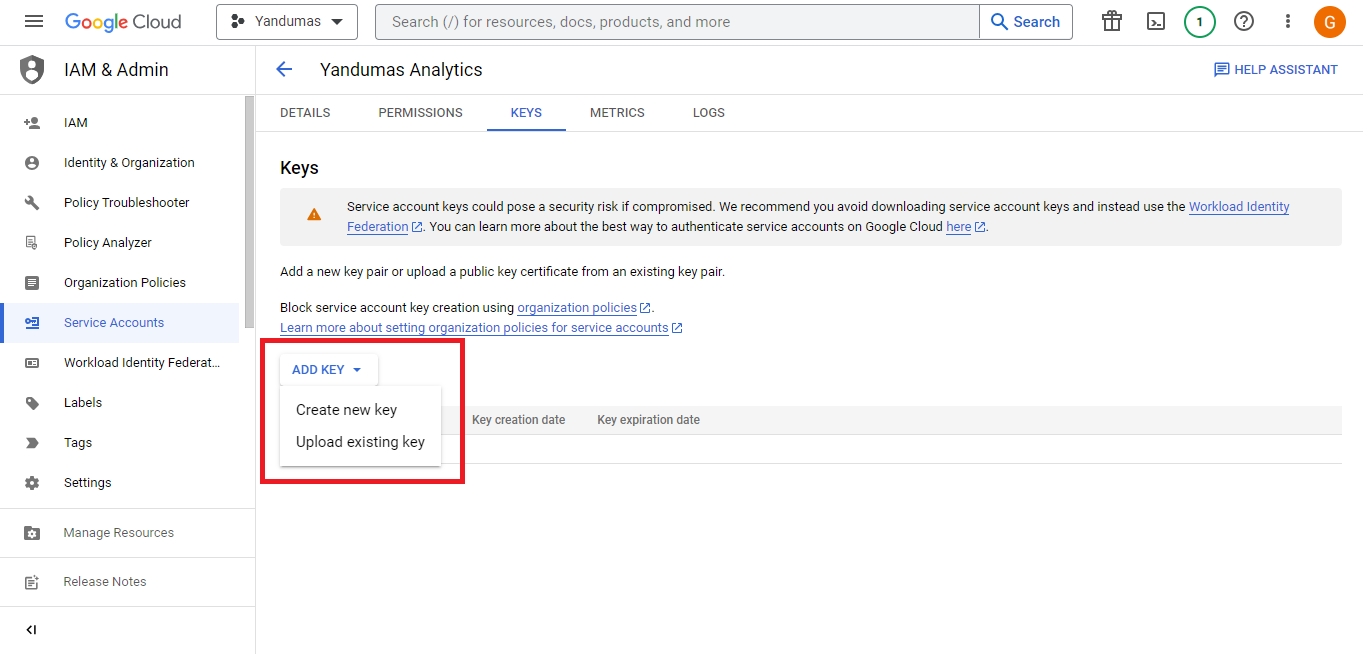Open the free trial gift icon

(1112, 22)
